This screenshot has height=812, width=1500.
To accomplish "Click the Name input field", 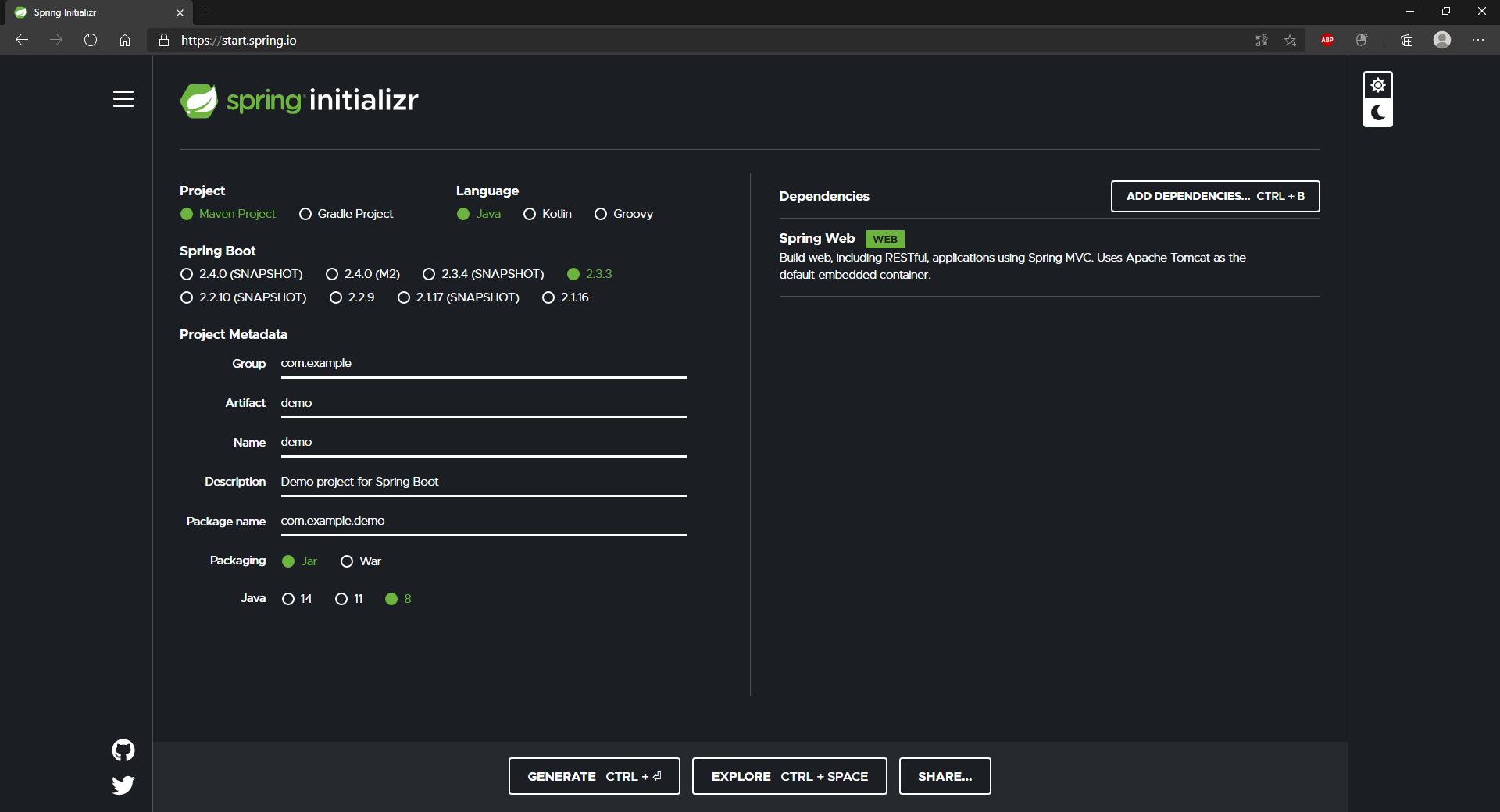I will [x=484, y=443].
